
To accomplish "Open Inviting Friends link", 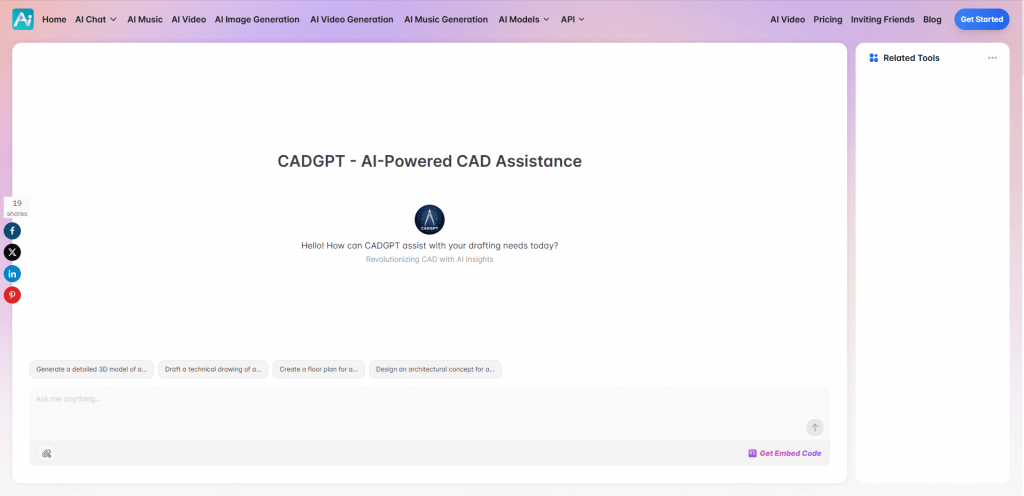I will (x=882, y=20).
